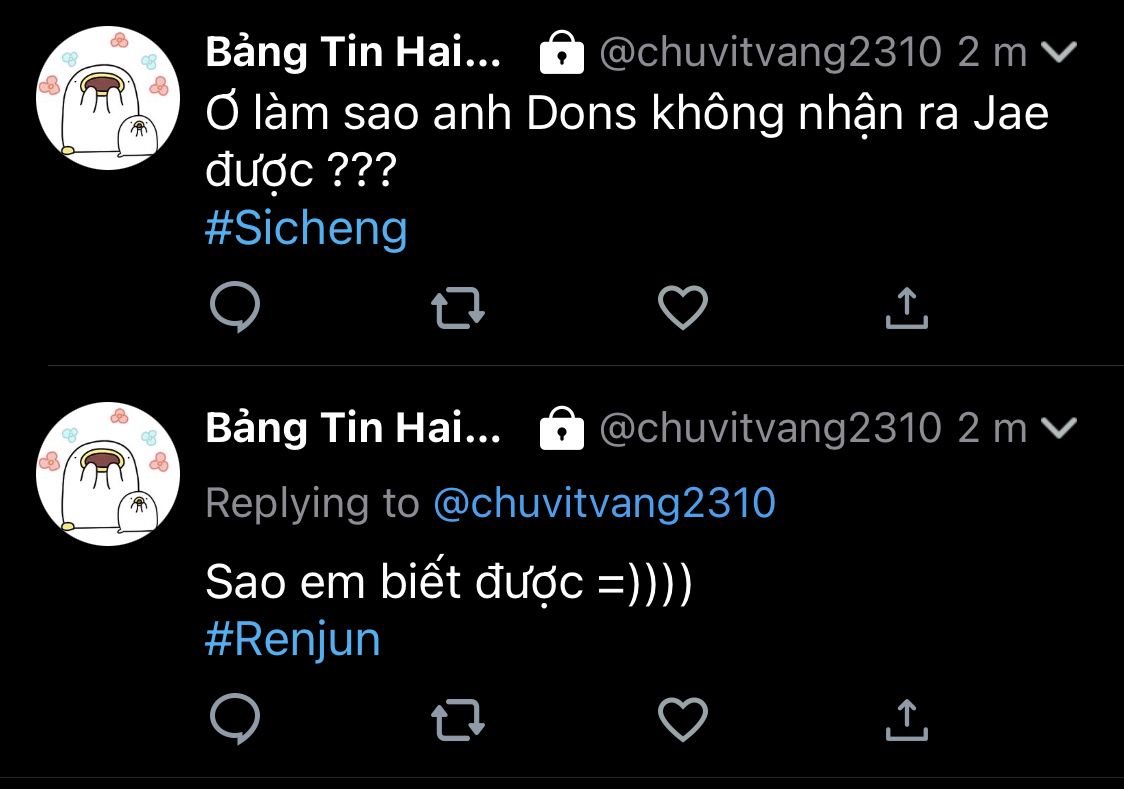The width and height of the screenshot is (1124, 789).
Task: Open the Bảng Tin Hai display name on second tweet
Action: (353, 429)
